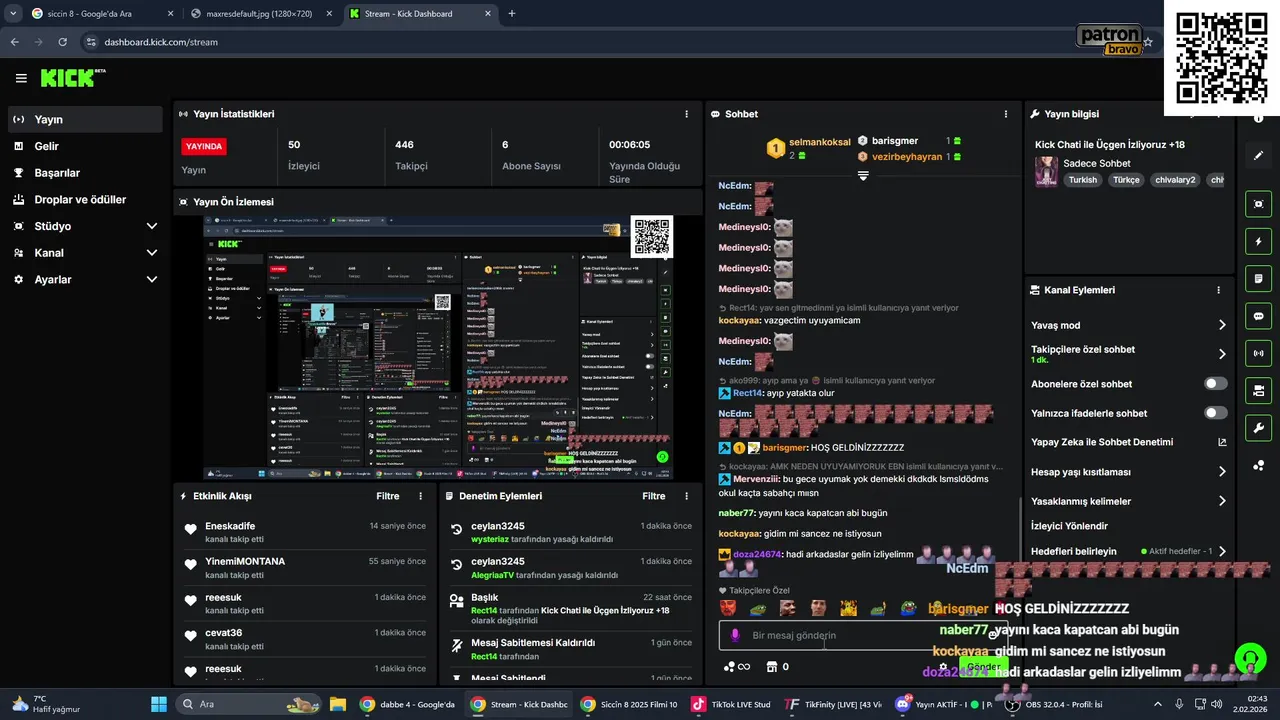
Task: Reload the page with browser refresh button
Action: (63, 42)
